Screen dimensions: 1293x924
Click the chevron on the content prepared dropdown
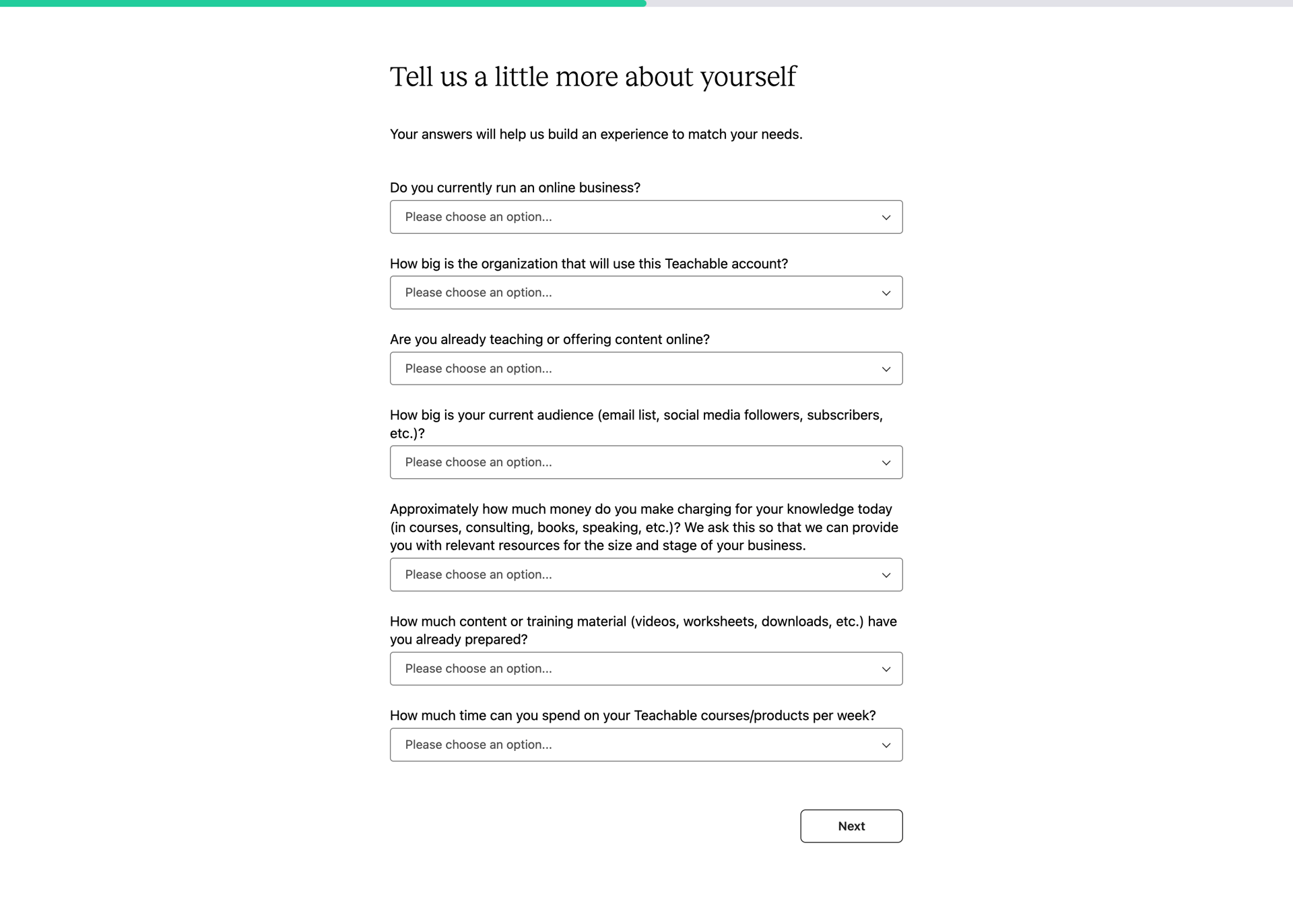click(x=886, y=668)
